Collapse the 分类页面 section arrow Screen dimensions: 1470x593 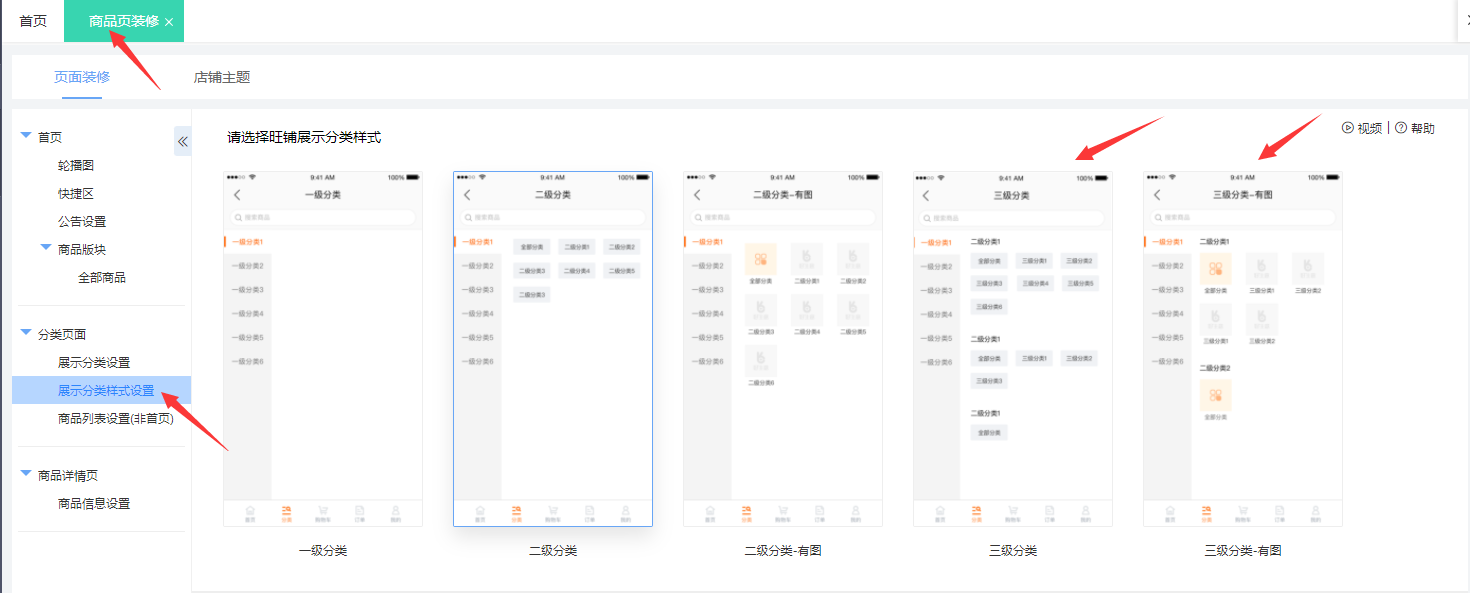(x=26, y=333)
